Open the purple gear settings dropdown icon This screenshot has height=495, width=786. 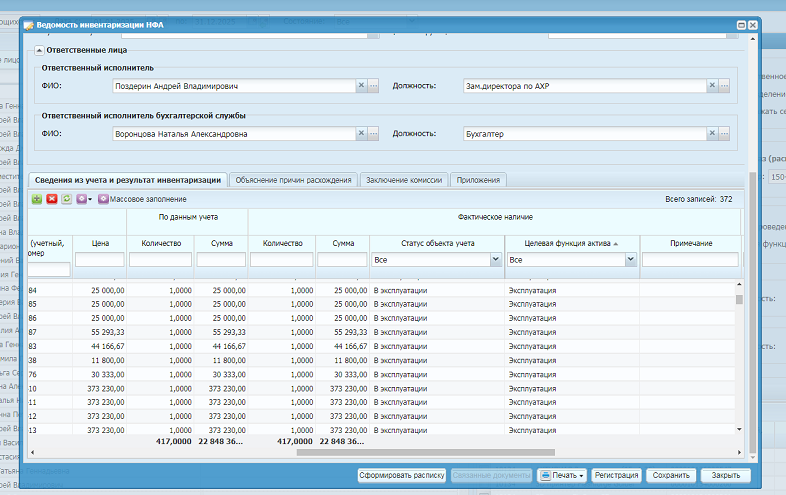point(82,200)
